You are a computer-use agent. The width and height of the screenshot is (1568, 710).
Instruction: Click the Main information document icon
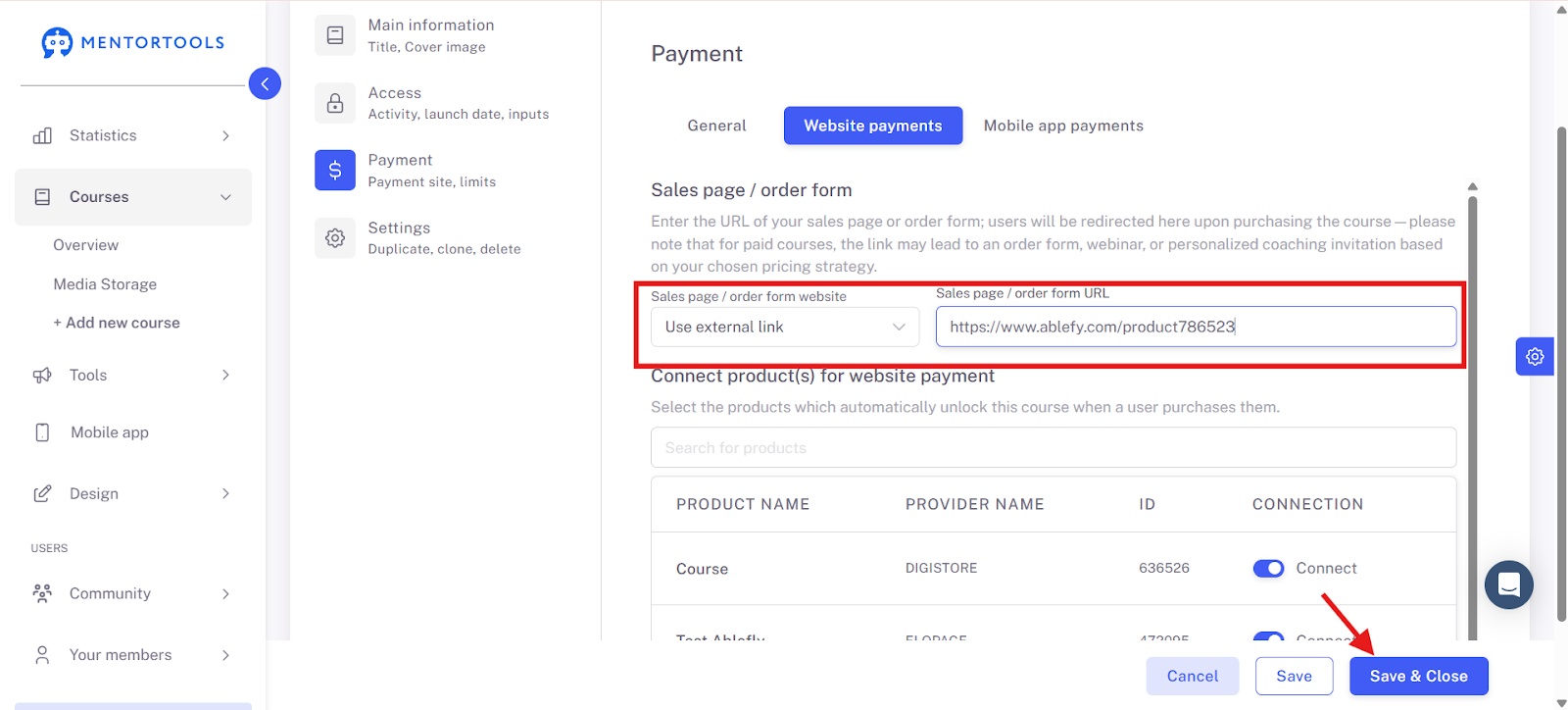335,35
